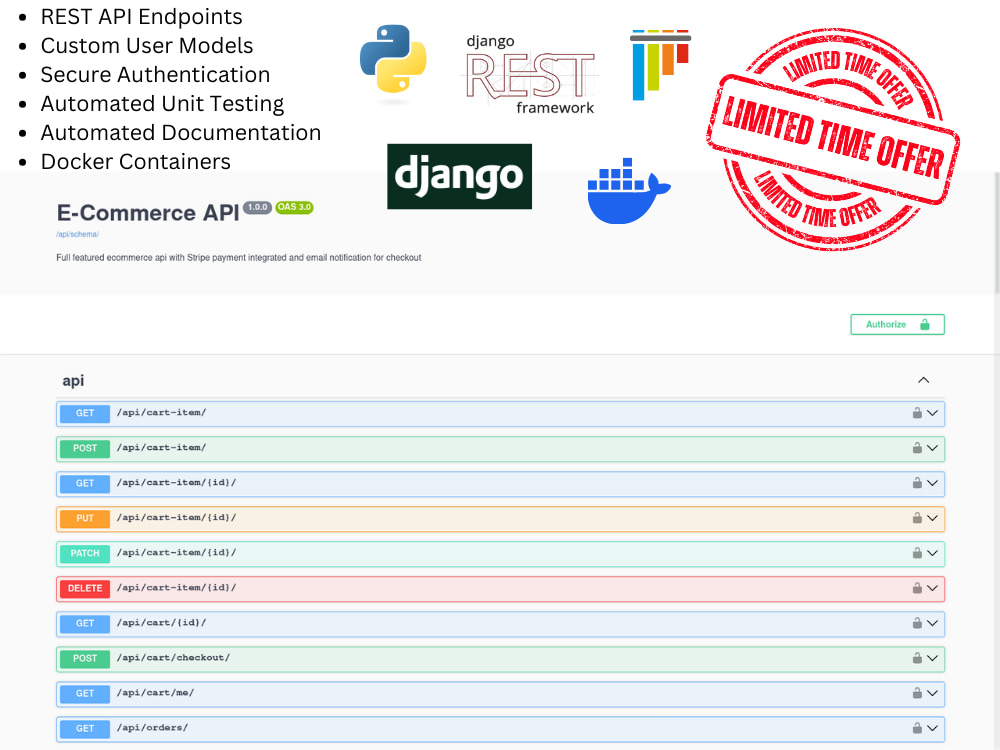This screenshot has width=1000, height=750.
Task: Click lock icon on DELETE /api/cart-item/{id}/ row
Action: click(916, 588)
